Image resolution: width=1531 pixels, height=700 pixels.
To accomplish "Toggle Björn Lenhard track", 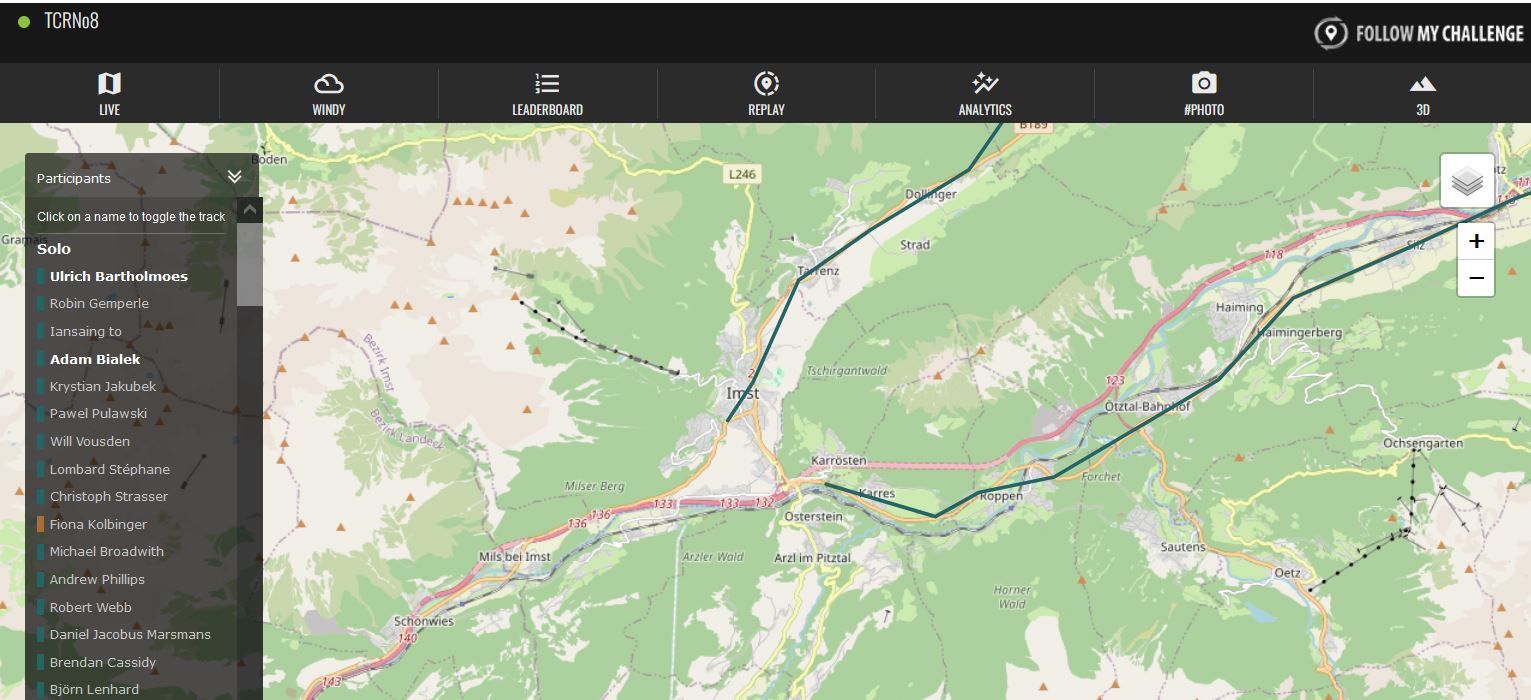I will tap(94, 689).
